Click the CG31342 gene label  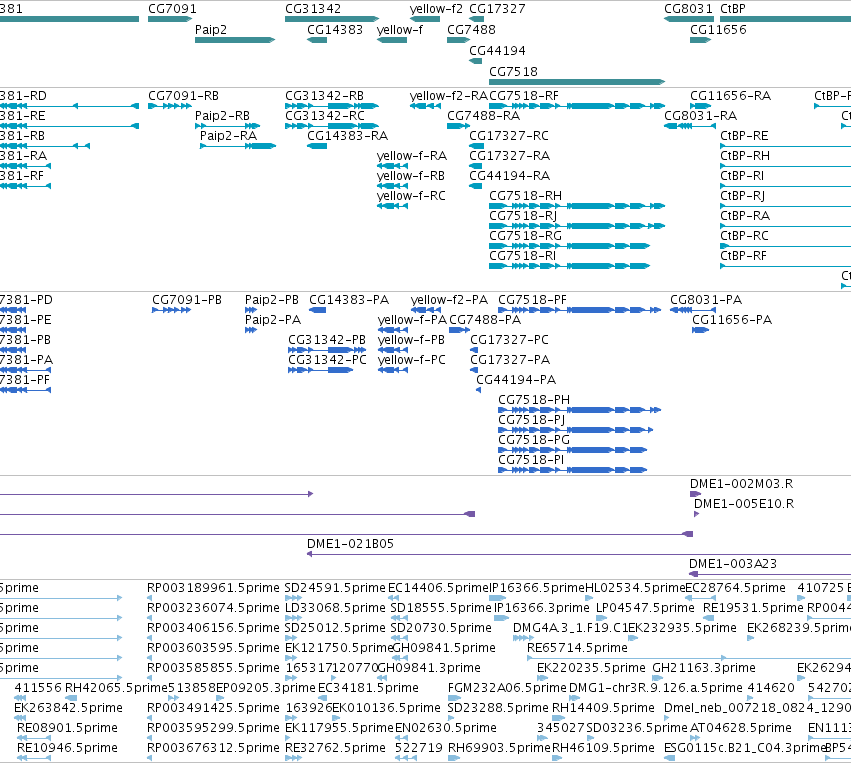point(313,9)
